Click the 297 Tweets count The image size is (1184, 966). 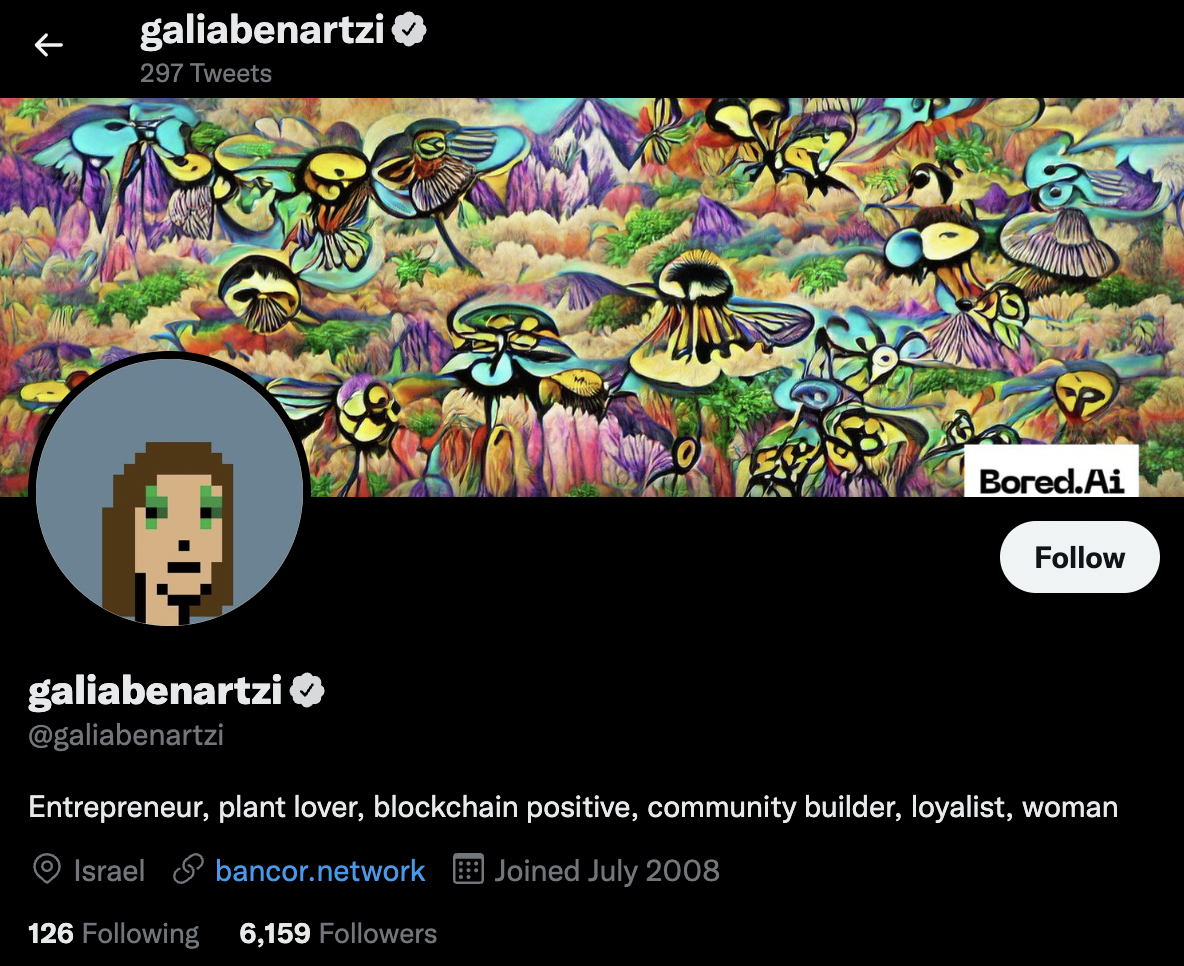pyautogui.click(x=205, y=73)
